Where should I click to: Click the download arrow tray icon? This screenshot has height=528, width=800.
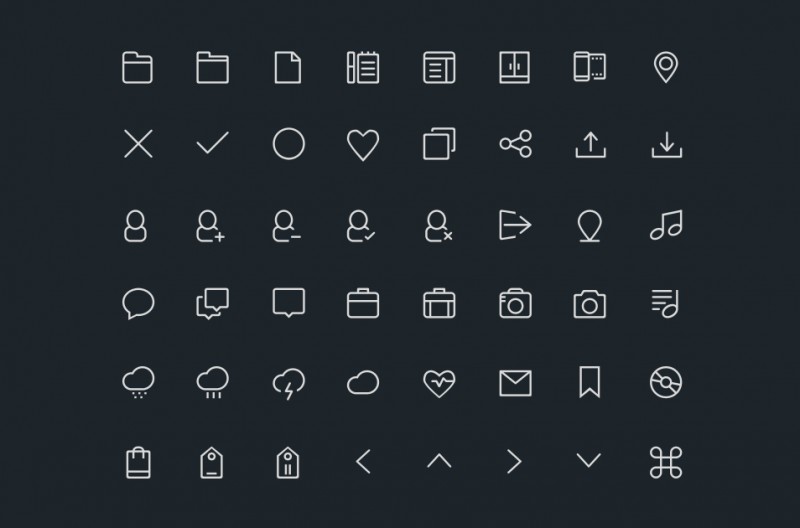(666, 145)
